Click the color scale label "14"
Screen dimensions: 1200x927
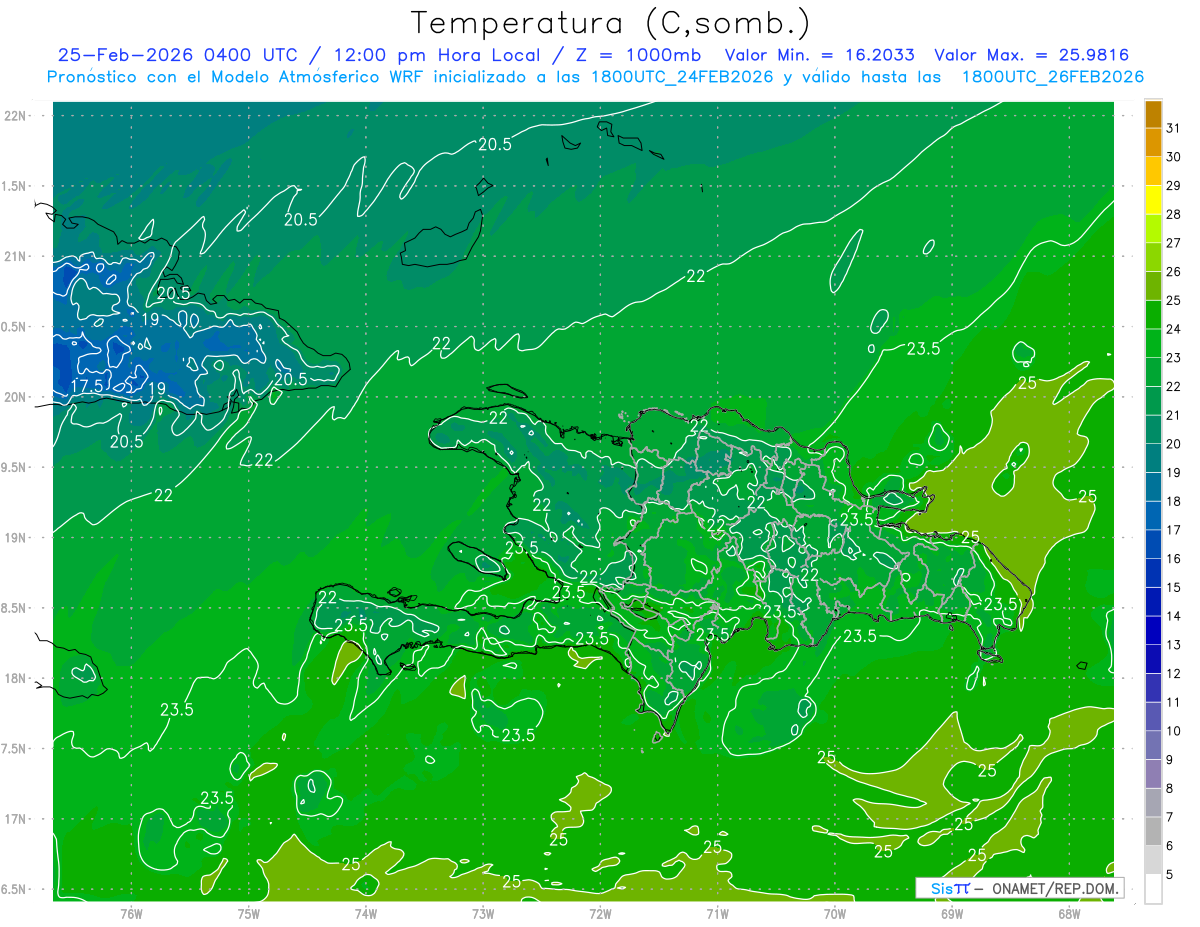pos(1174,616)
